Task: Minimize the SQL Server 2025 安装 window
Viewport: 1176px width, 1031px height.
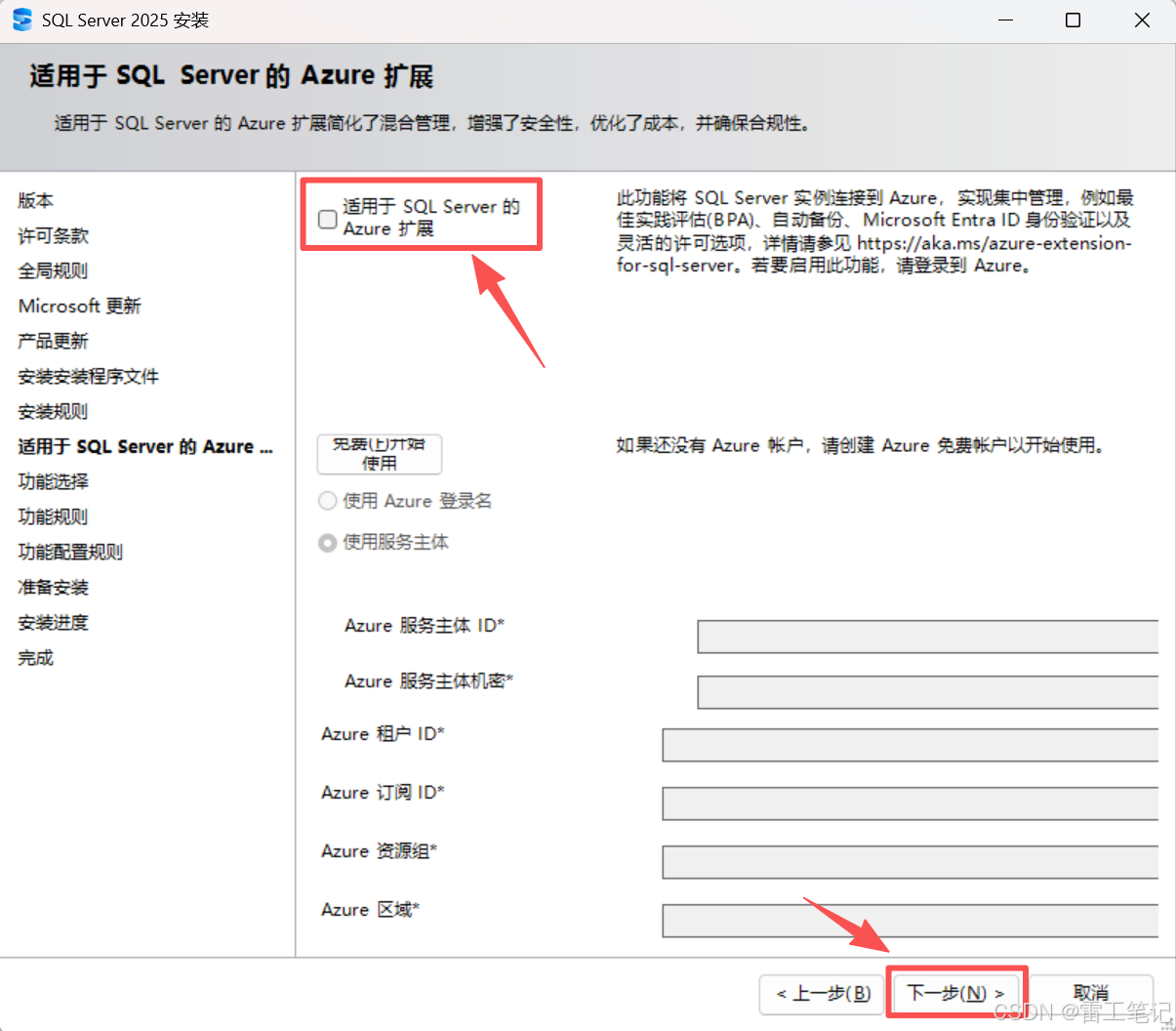Action: click(x=1006, y=20)
